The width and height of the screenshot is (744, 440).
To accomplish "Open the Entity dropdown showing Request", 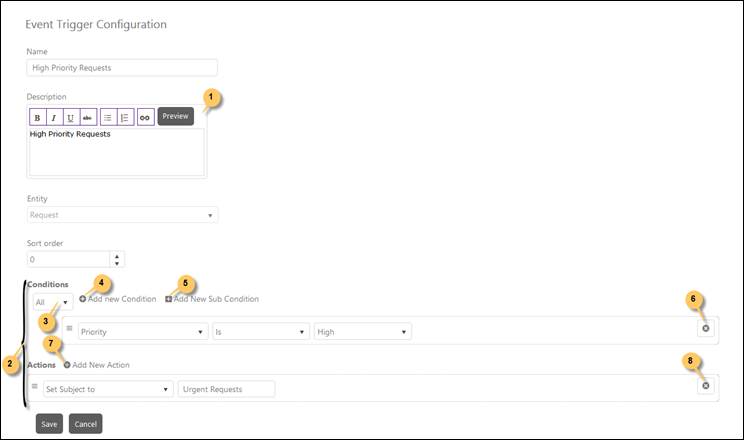I will click(x=123, y=215).
